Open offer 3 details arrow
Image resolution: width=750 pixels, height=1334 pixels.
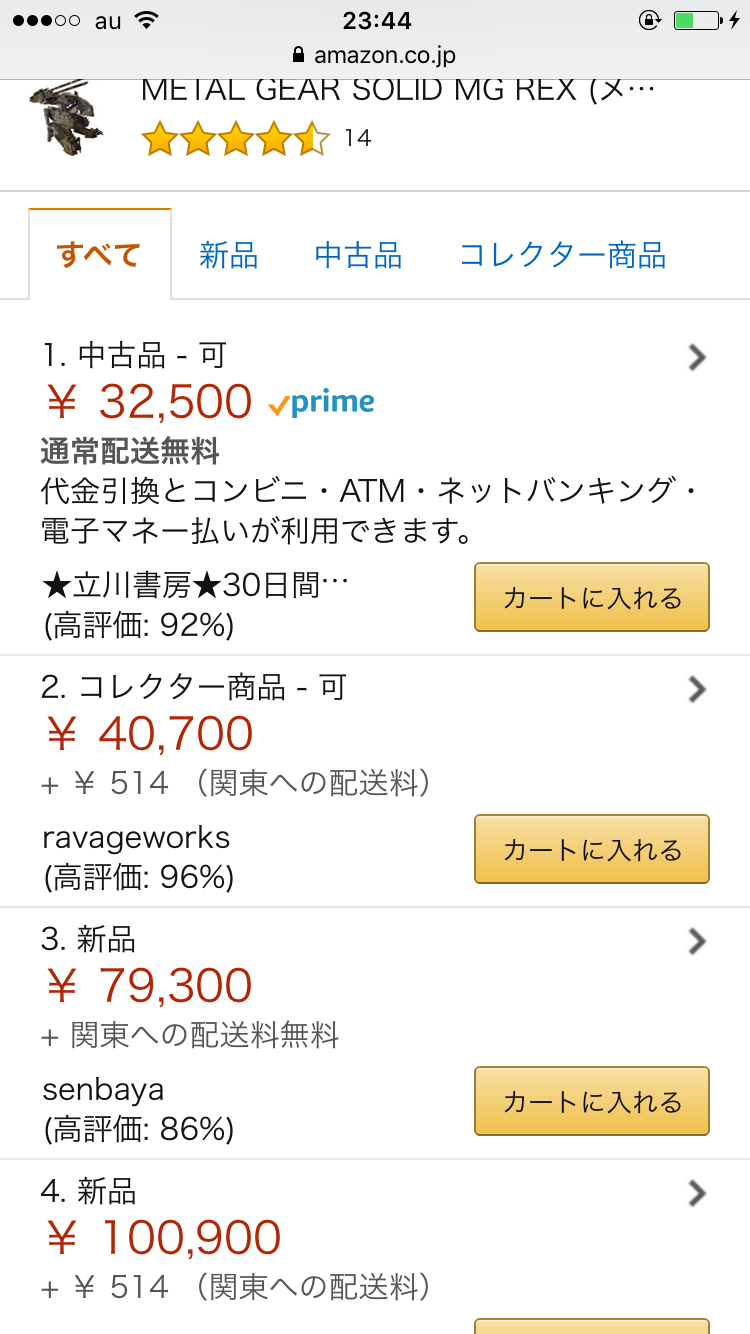[697, 941]
